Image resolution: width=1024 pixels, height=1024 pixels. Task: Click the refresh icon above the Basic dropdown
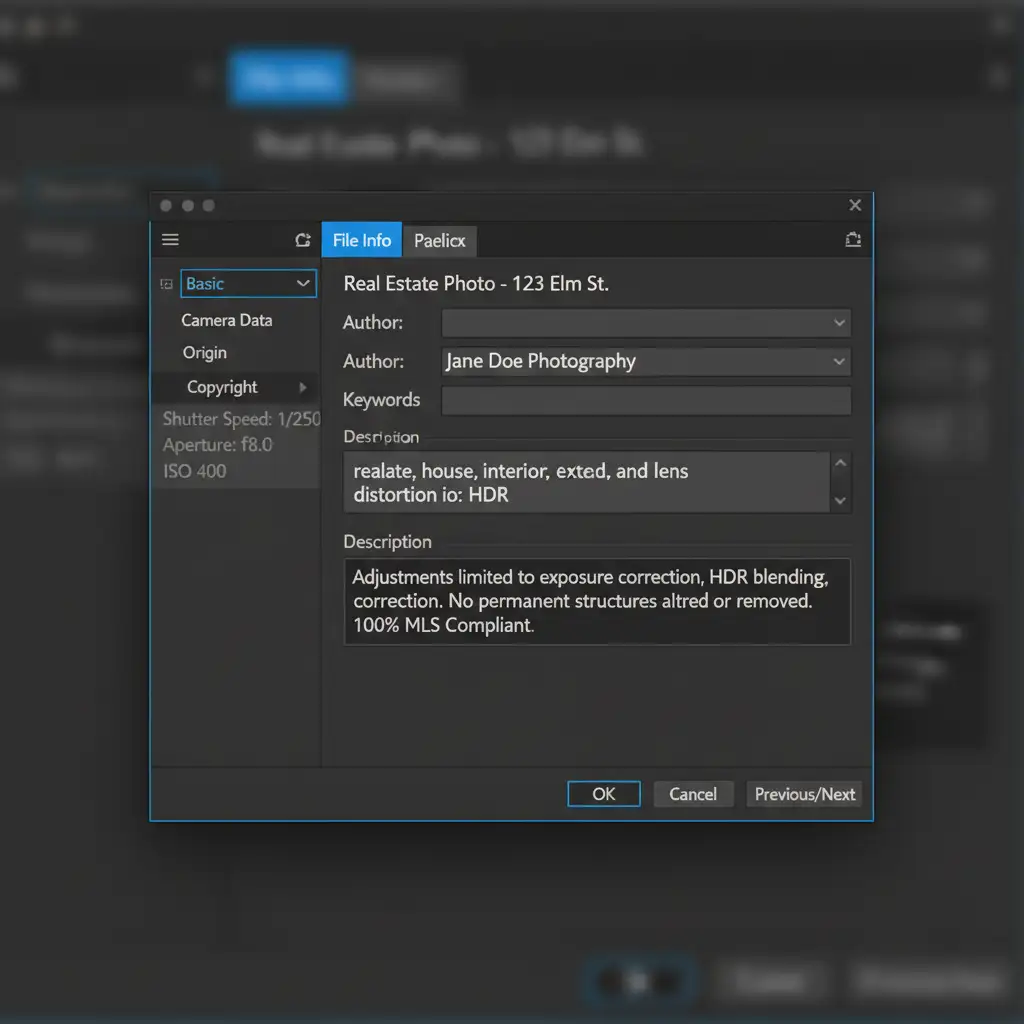click(302, 240)
